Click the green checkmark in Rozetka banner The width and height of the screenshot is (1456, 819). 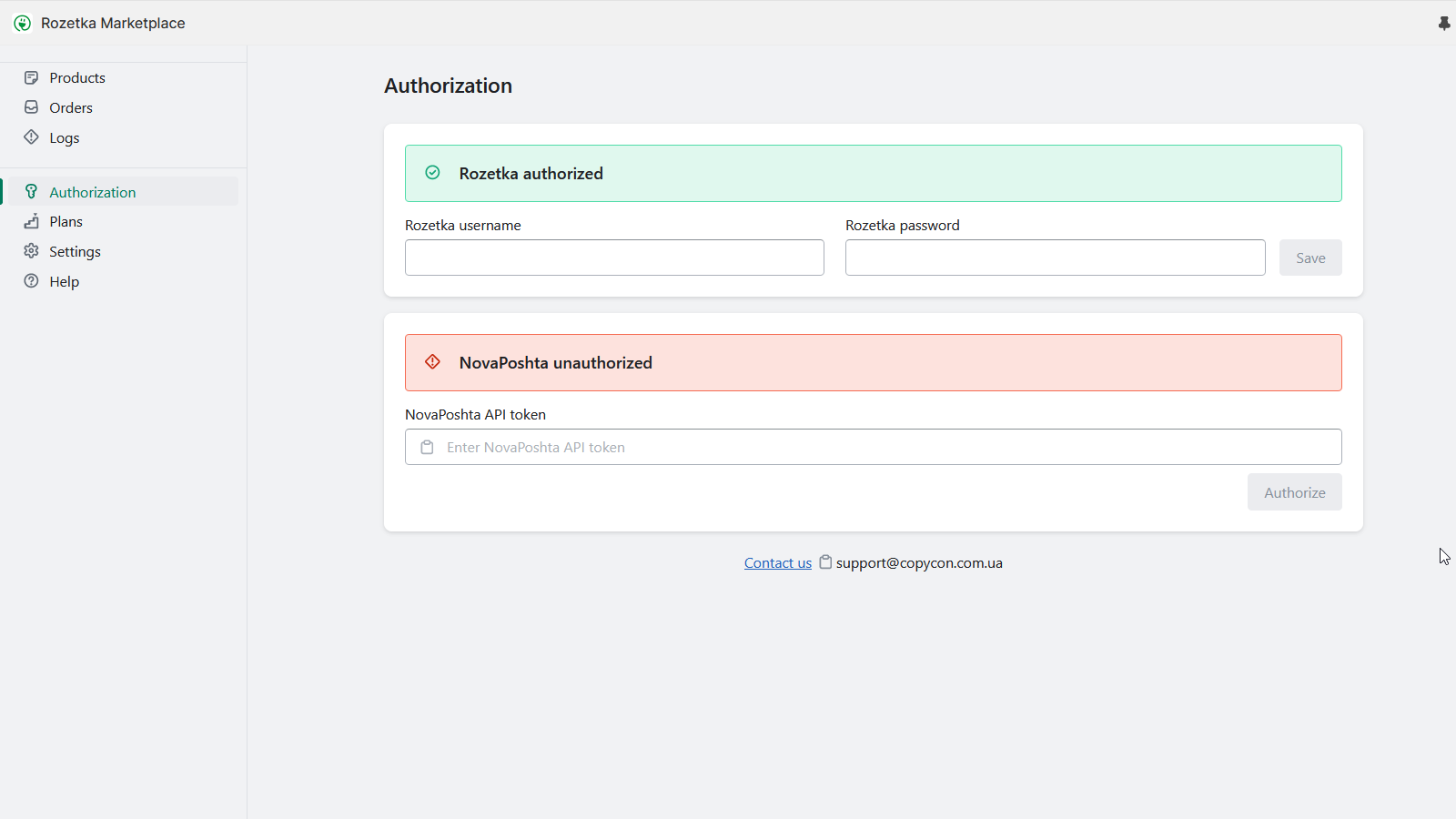pos(433,173)
